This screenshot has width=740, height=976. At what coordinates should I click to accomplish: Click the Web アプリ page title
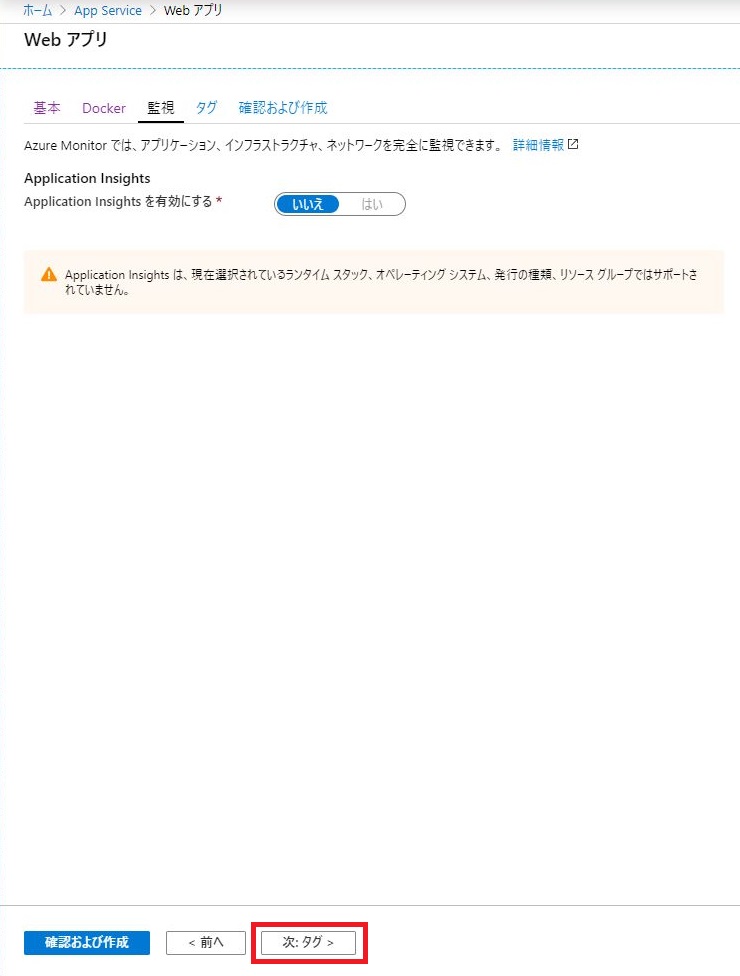[x=66, y=40]
